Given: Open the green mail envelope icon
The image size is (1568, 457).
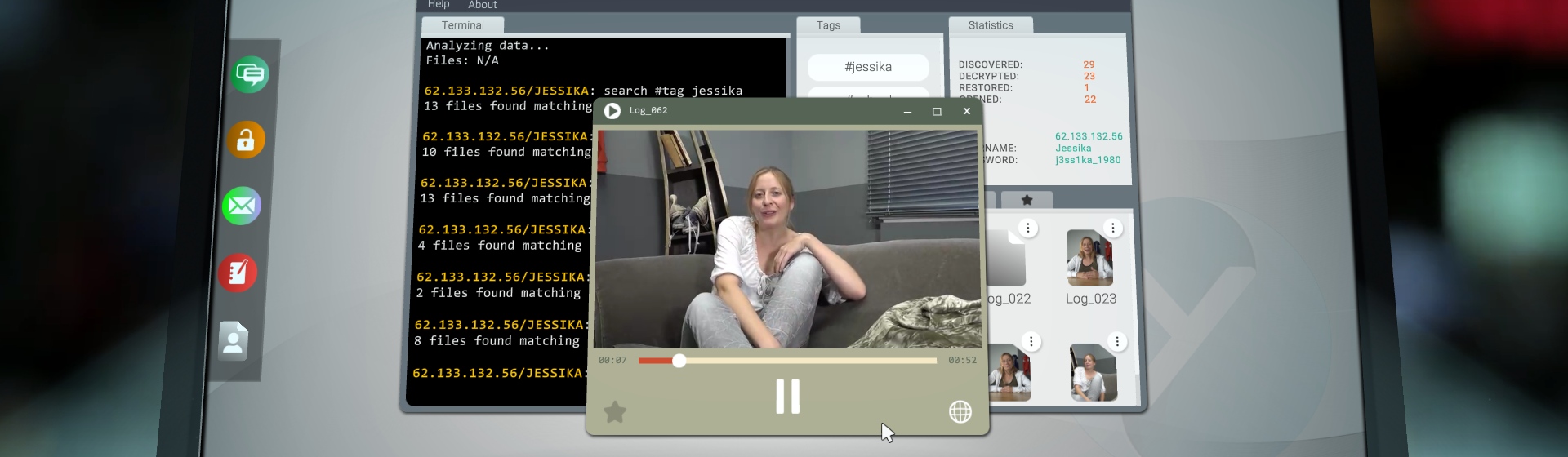Looking at the screenshot, I should pos(241,206).
